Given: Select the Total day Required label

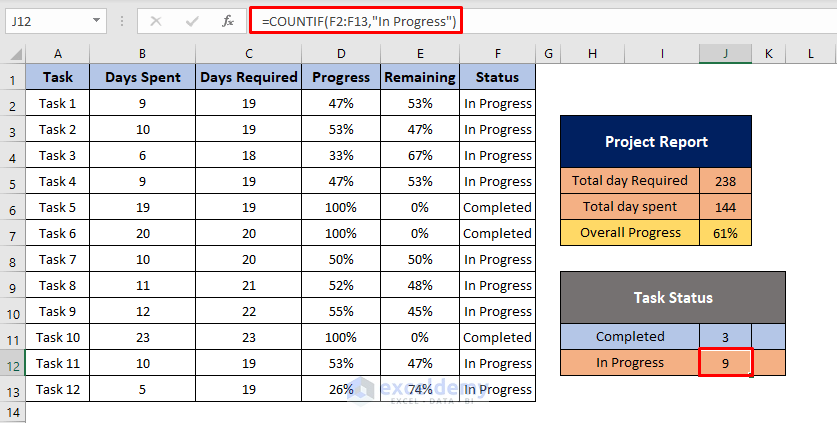Looking at the screenshot, I should 630,181.
